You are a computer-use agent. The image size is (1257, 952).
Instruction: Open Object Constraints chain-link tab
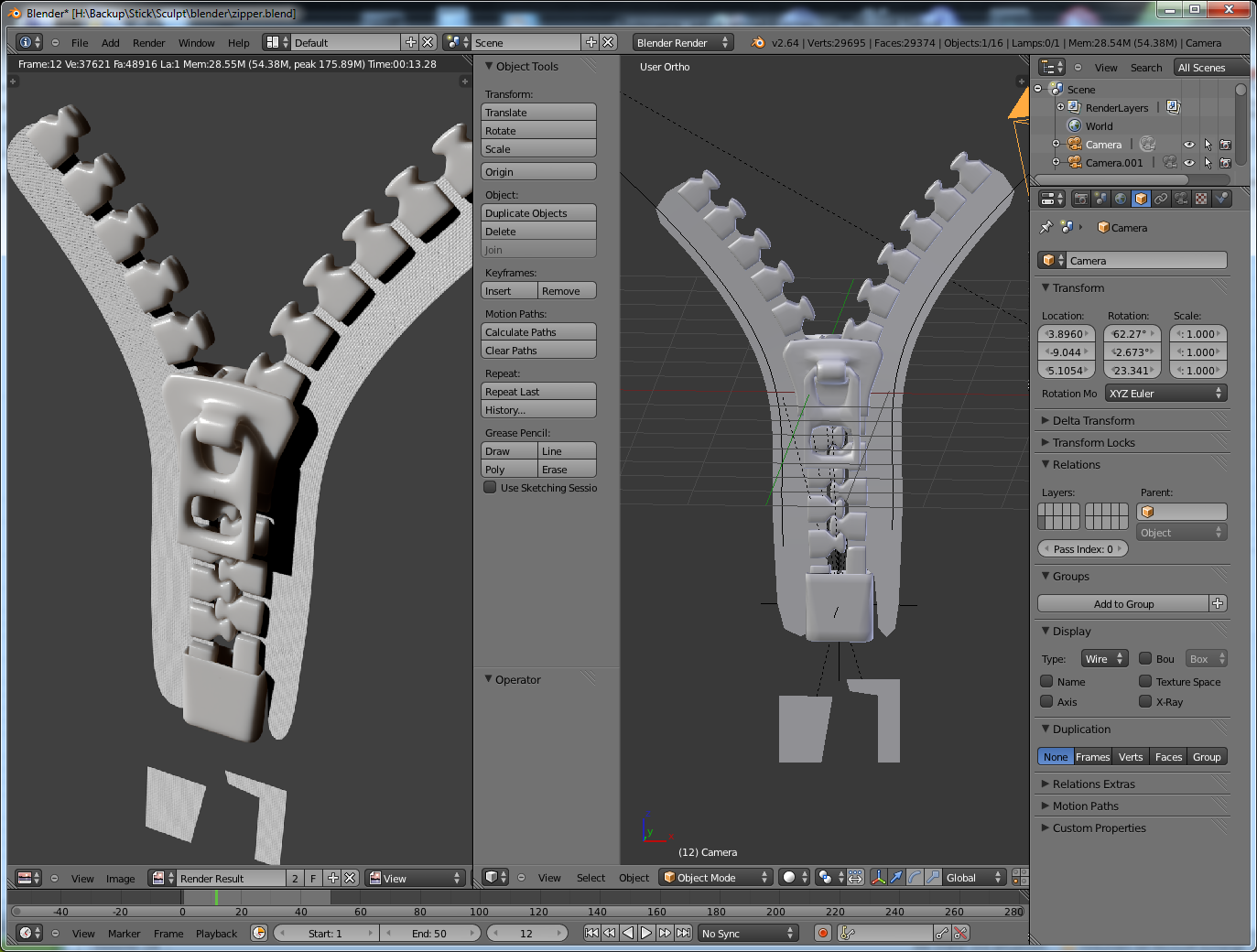coord(1161,199)
